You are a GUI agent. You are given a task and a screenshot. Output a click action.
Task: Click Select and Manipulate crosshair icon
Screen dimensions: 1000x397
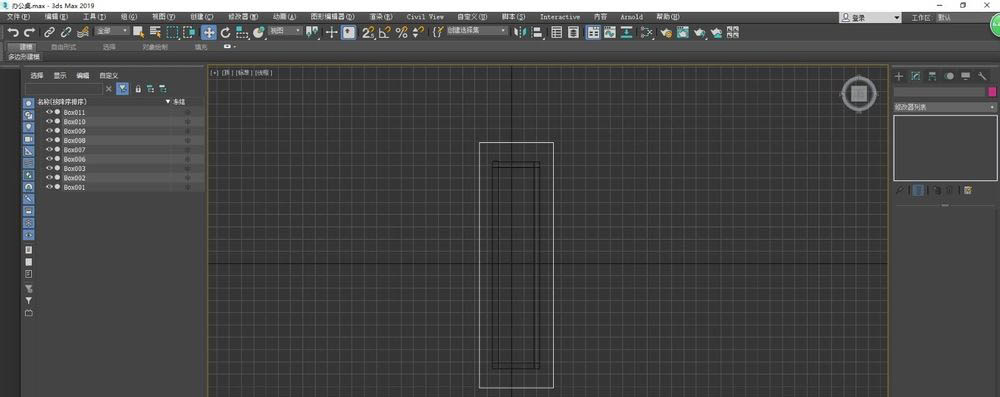(331, 32)
